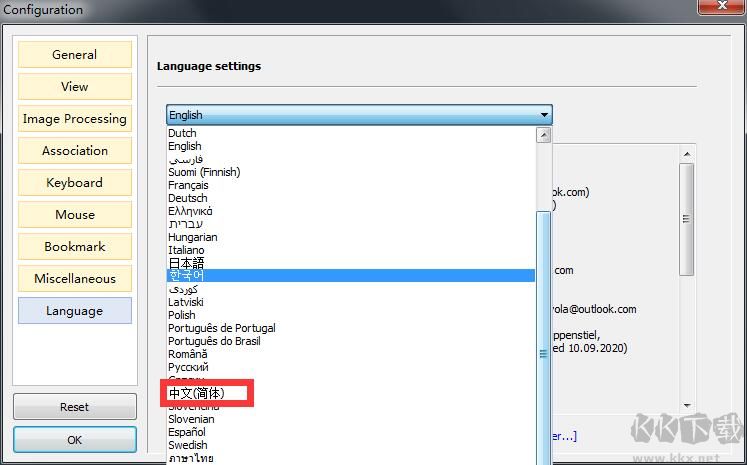Pick Hungarian from the list
The height and width of the screenshot is (465, 747).
click(x=351, y=237)
